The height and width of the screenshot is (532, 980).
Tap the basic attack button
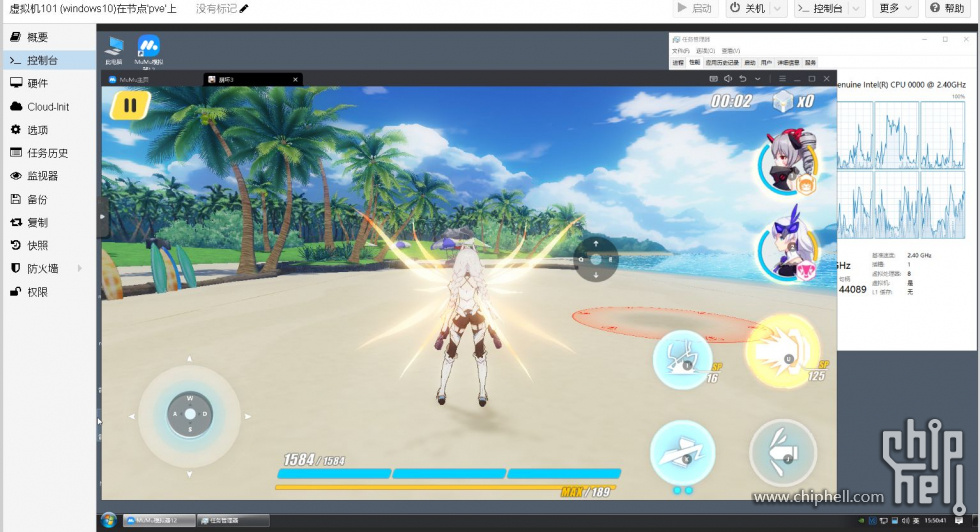[x=783, y=453]
